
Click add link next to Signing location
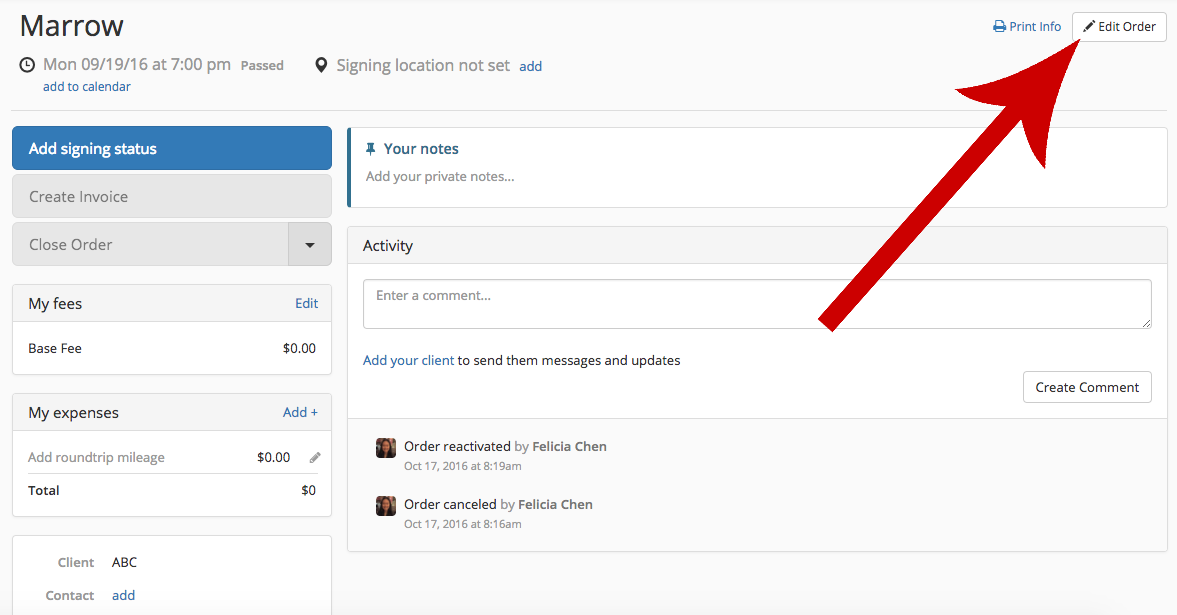(531, 66)
